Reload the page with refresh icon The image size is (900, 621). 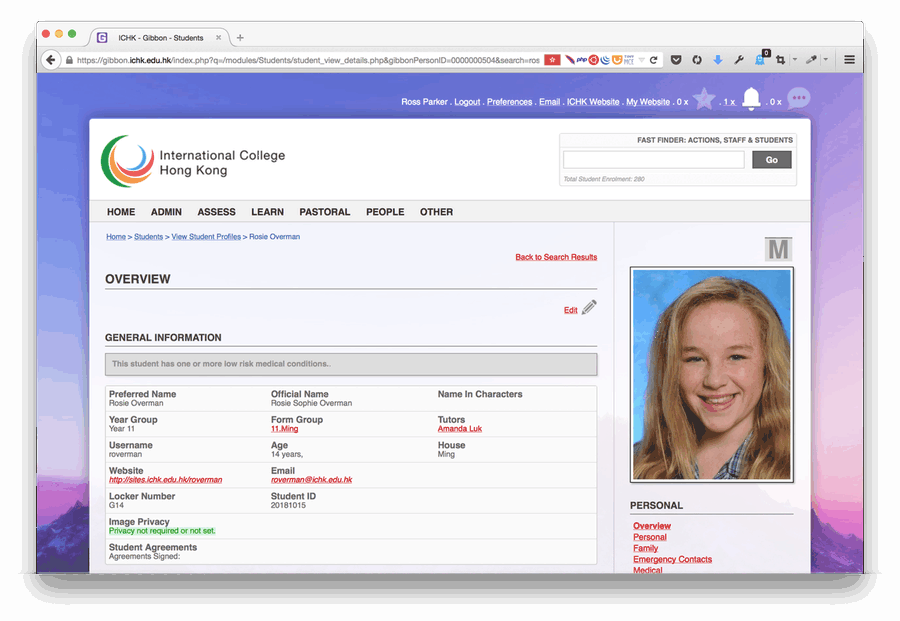[x=654, y=60]
